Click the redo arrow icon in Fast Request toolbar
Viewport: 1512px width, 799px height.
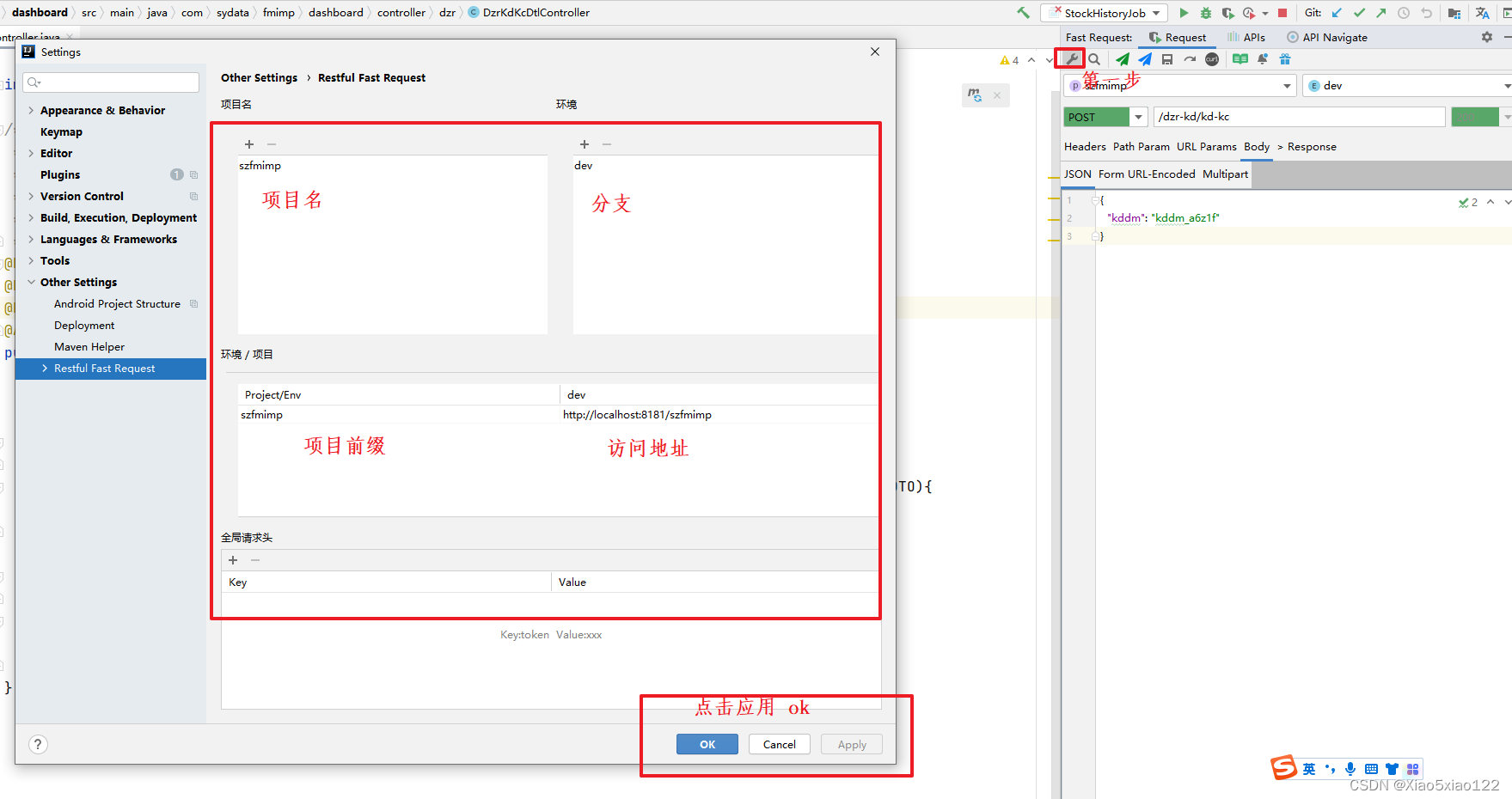click(1190, 59)
